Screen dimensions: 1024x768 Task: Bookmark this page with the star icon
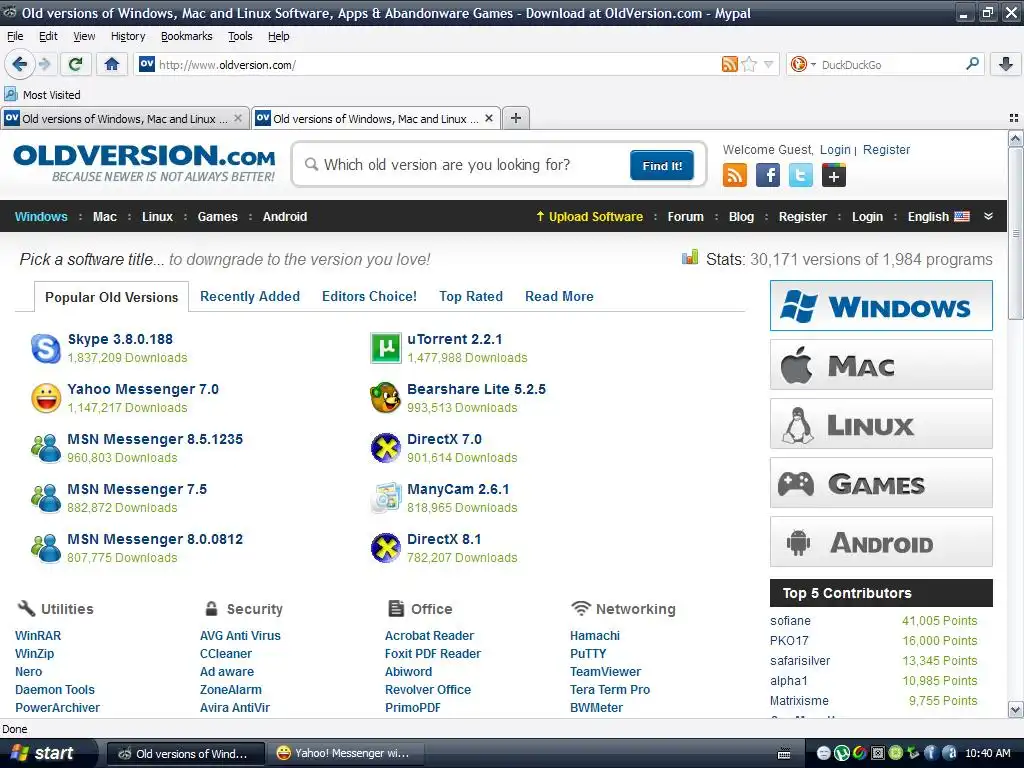[x=749, y=64]
